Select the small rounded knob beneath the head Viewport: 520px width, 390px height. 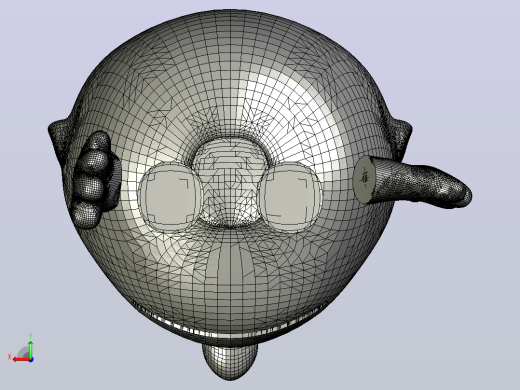(230, 362)
